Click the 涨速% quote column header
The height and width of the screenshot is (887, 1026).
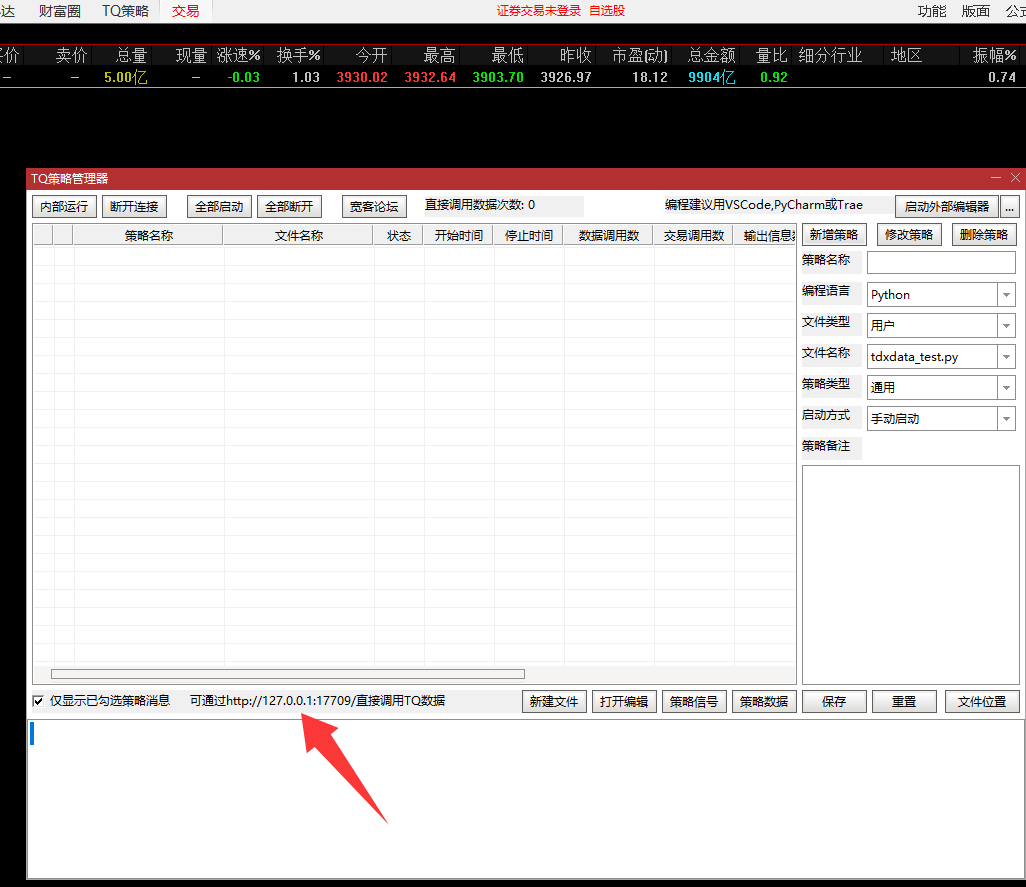pos(239,56)
